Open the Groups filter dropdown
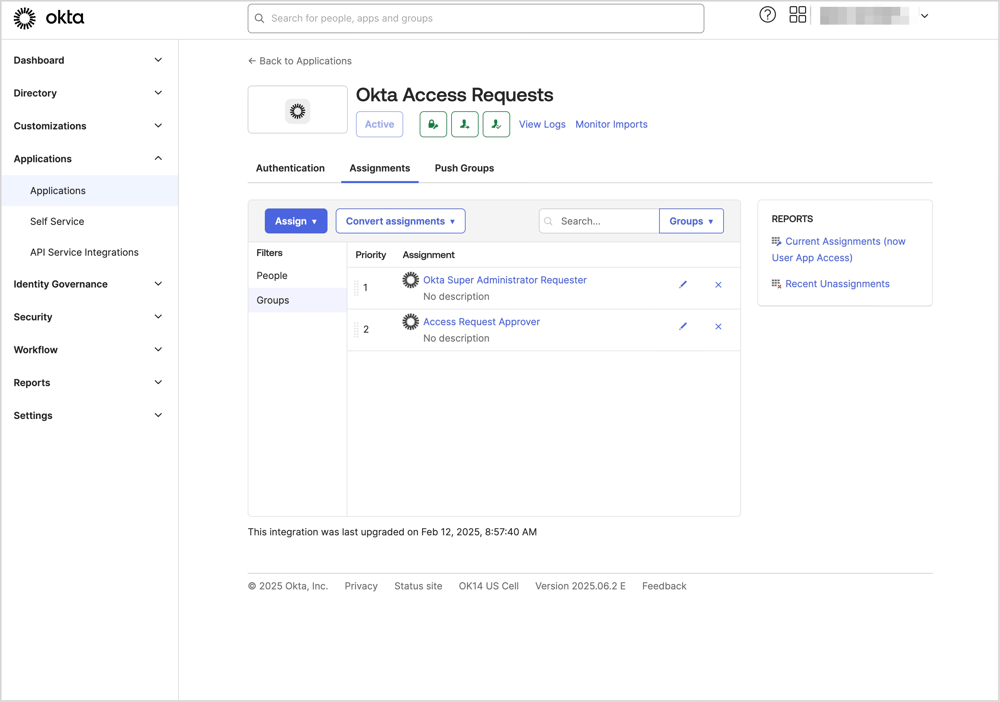The height and width of the screenshot is (702, 1000). tap(691, 221)
